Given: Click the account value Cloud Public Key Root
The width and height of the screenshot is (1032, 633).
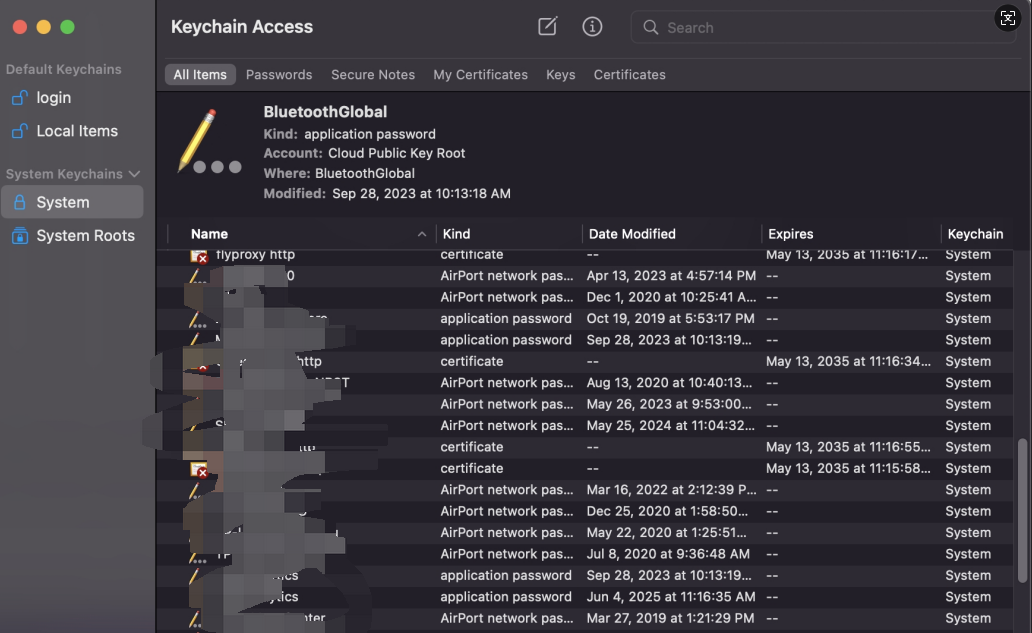Looking at the screenshot, I should (x=397, y=153).
